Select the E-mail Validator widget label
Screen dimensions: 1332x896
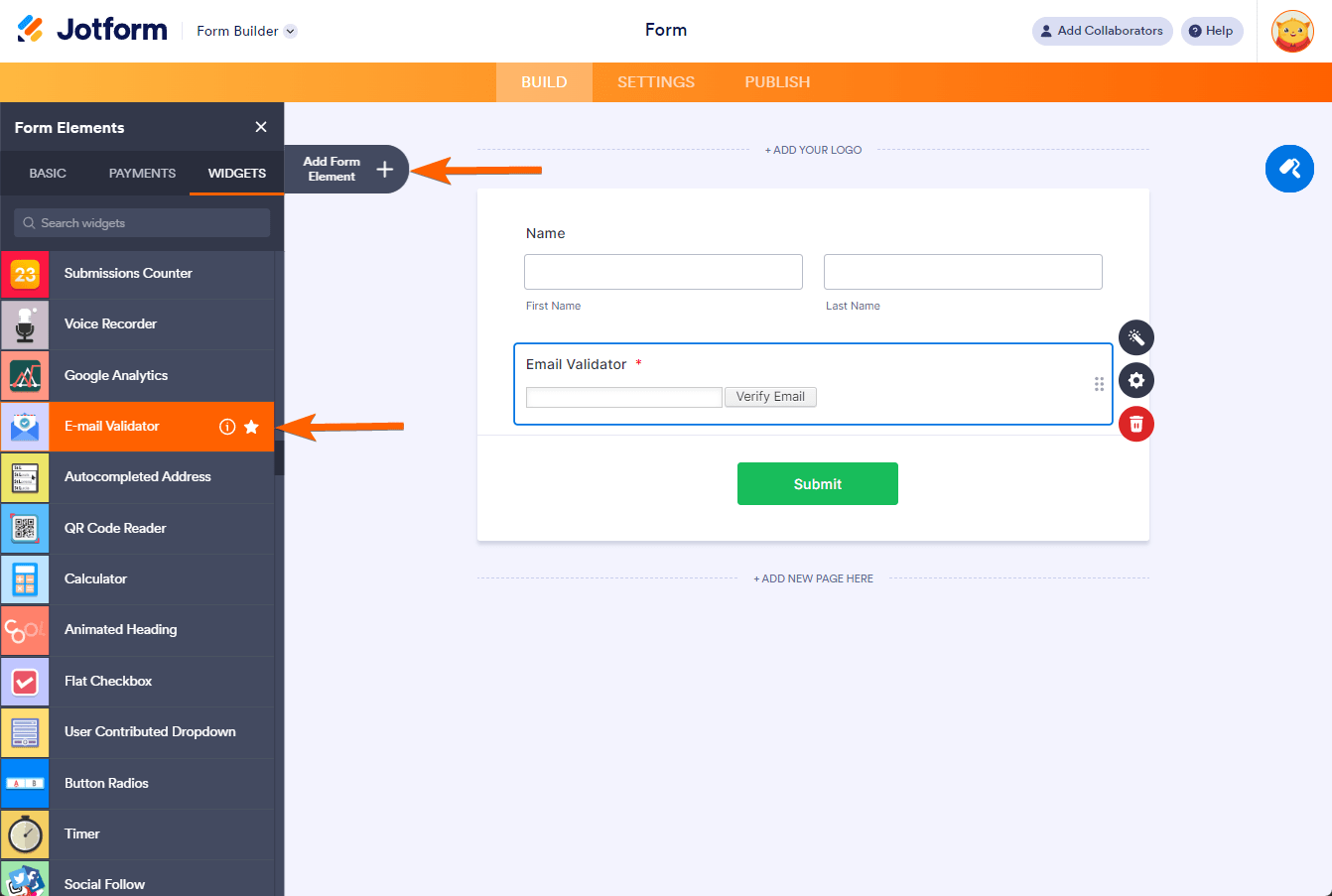(111, 426)
